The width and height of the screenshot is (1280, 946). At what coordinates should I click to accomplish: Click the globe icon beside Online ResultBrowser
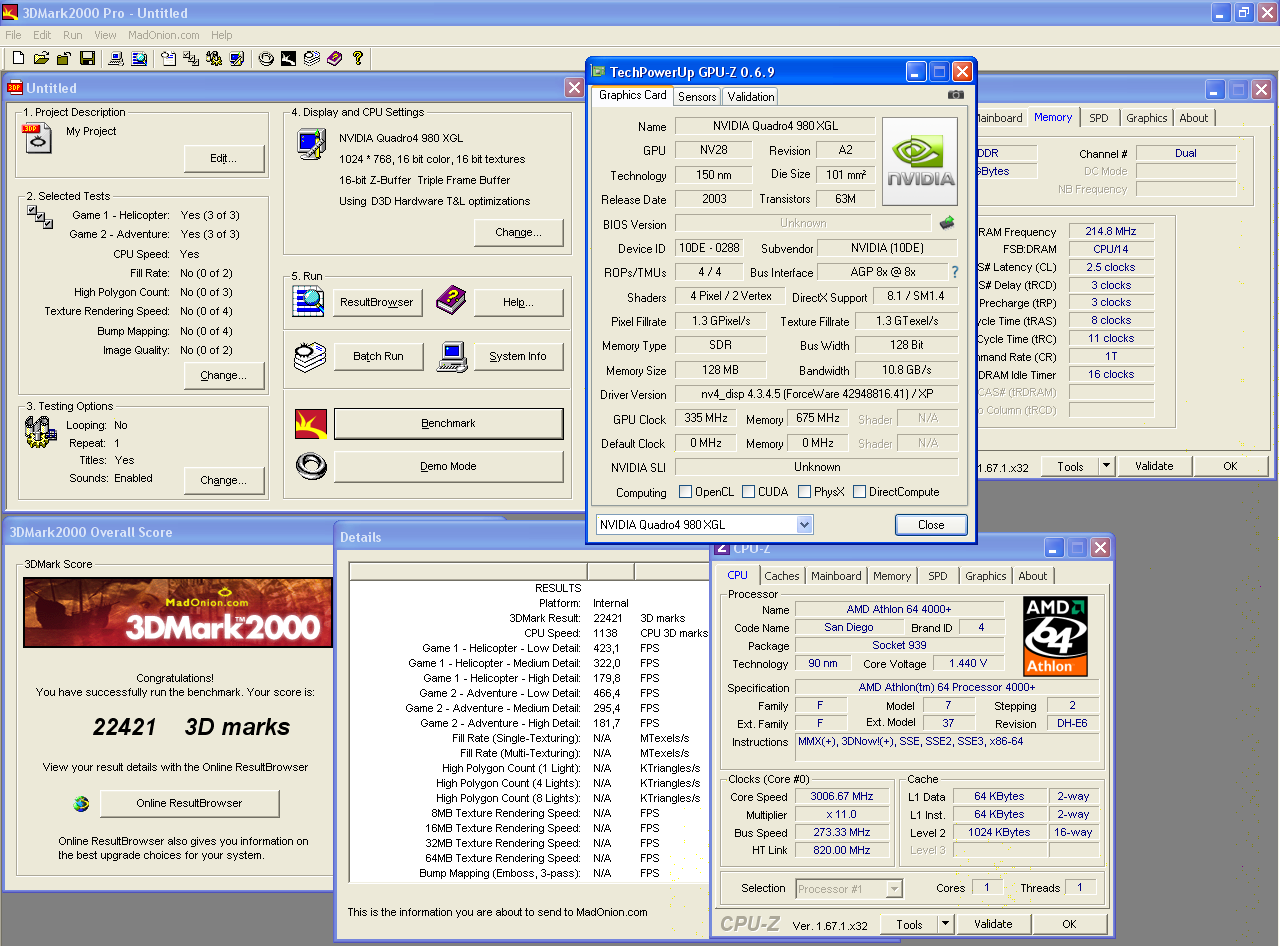point(82,803)
